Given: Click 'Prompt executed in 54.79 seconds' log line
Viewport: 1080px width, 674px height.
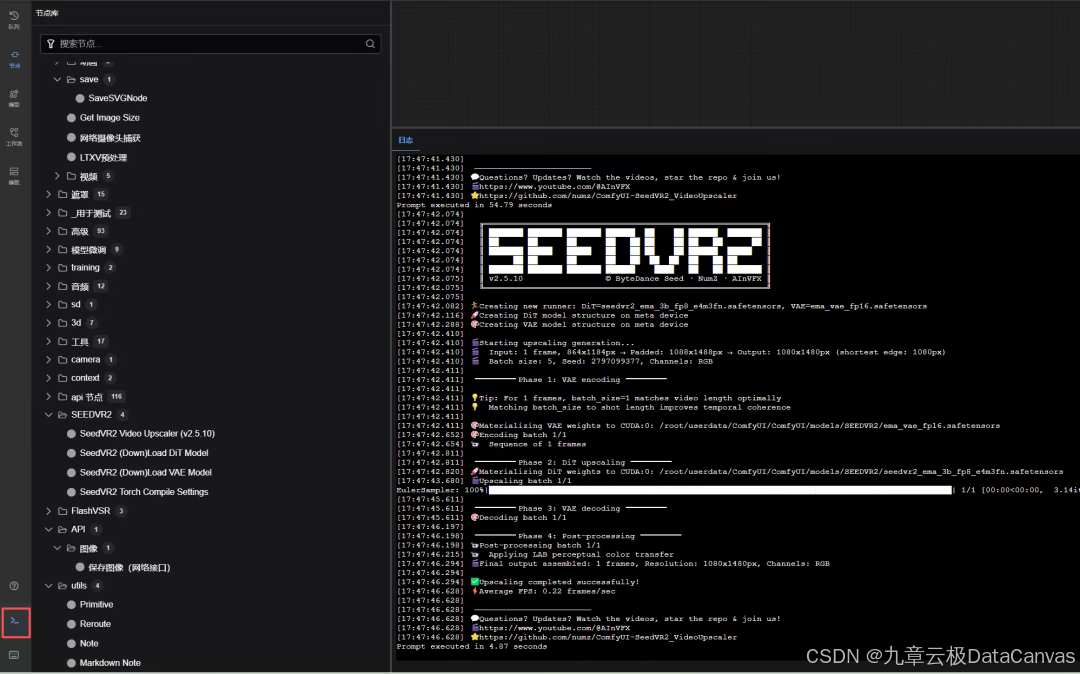Looking at the screenshot, I should coord(474,205).
